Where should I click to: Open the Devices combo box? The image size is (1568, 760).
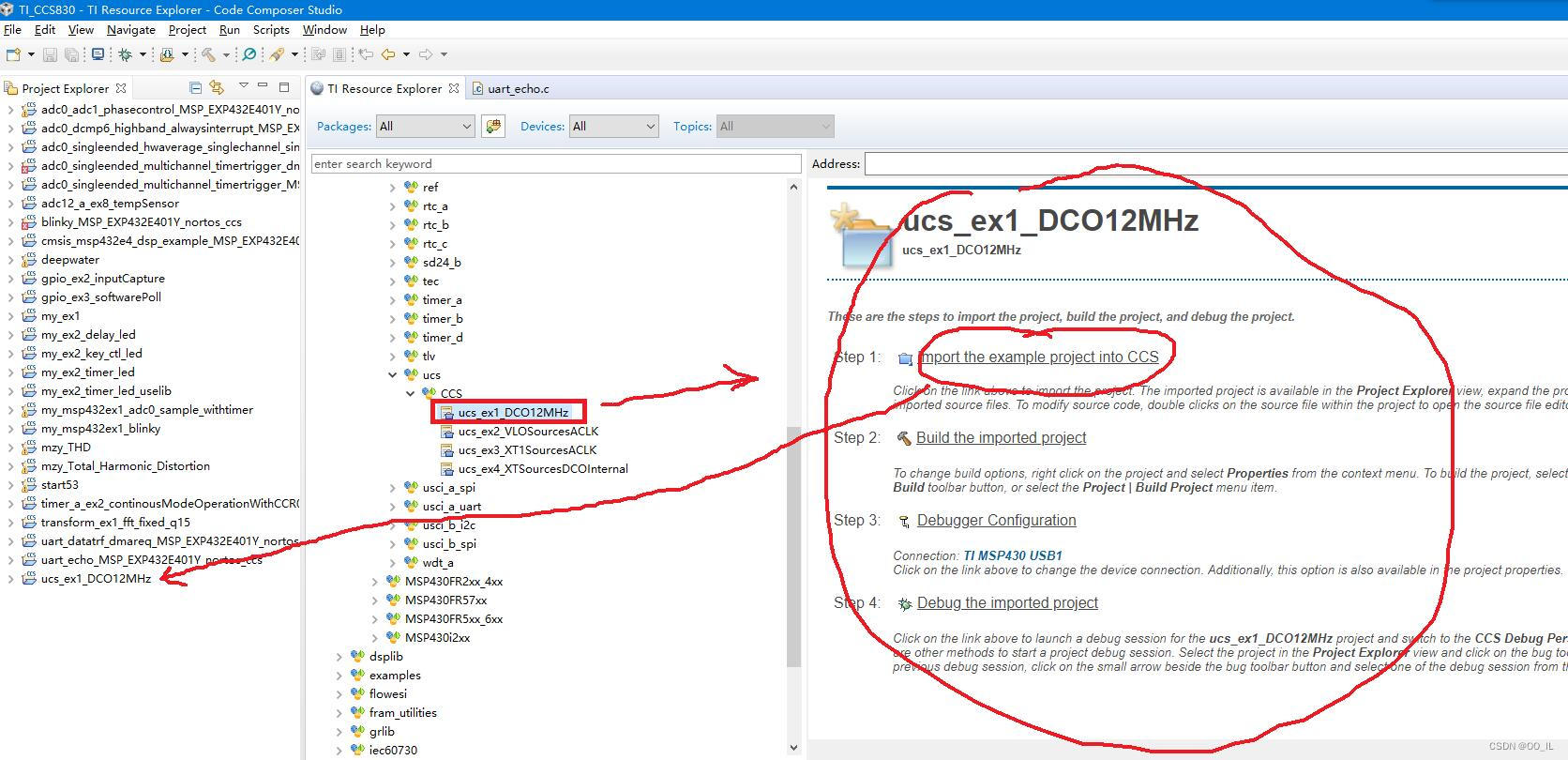614,126
